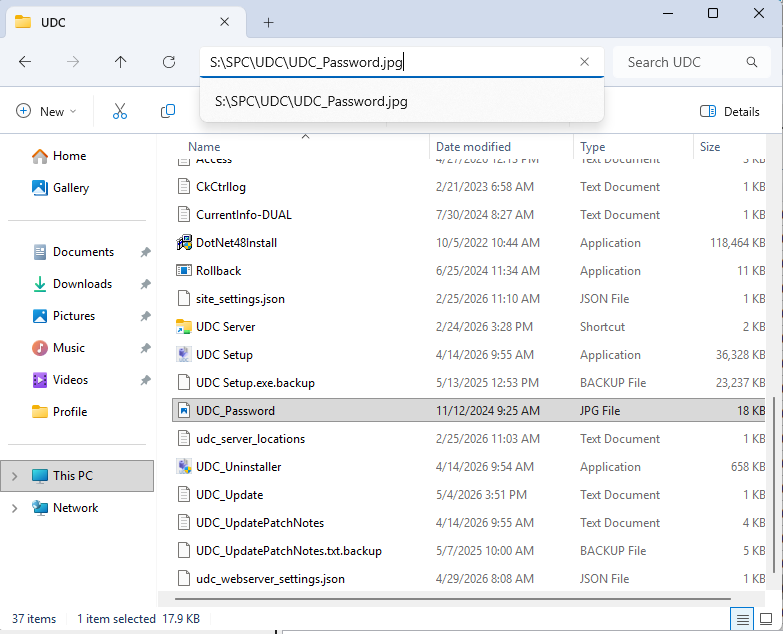Open the Downloads quick access folder
The width and height of the screenshot is (783, 634).
coord(73,284)
